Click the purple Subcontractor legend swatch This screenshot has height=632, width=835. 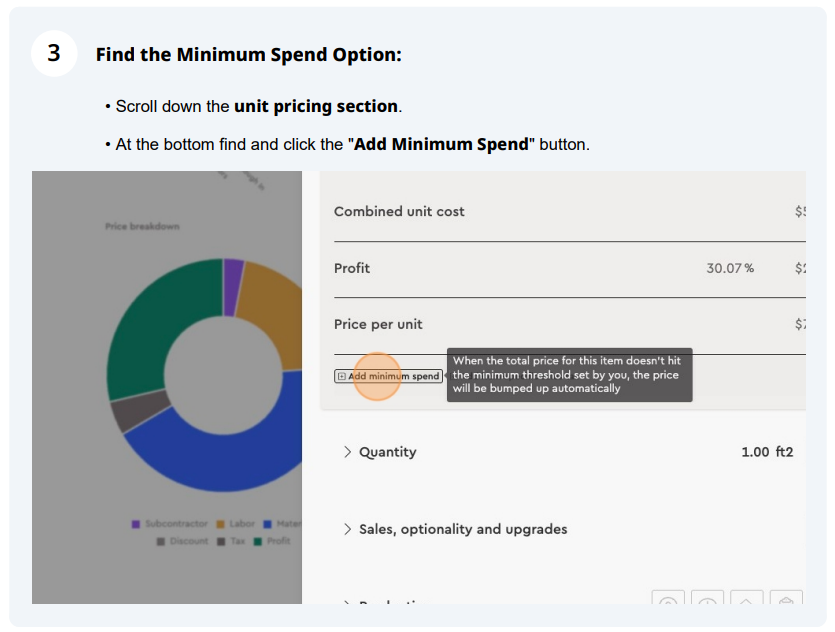pyautogui.click(x=136, y=524)
